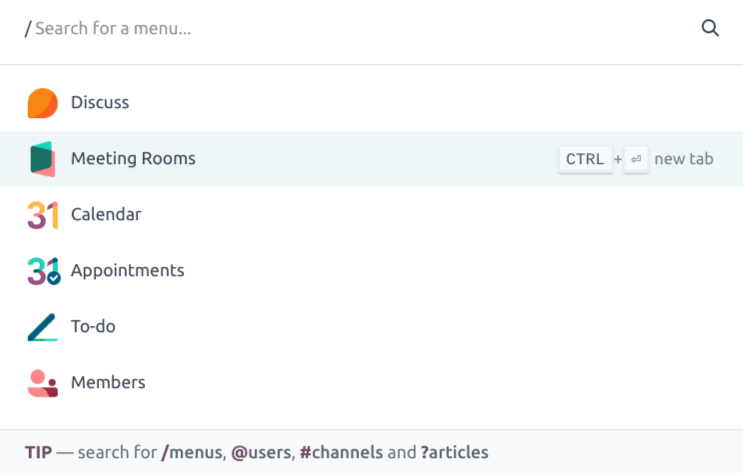Click the search magnifier icon
This screenshot has height=473, width=743.
tap(710, 29)
